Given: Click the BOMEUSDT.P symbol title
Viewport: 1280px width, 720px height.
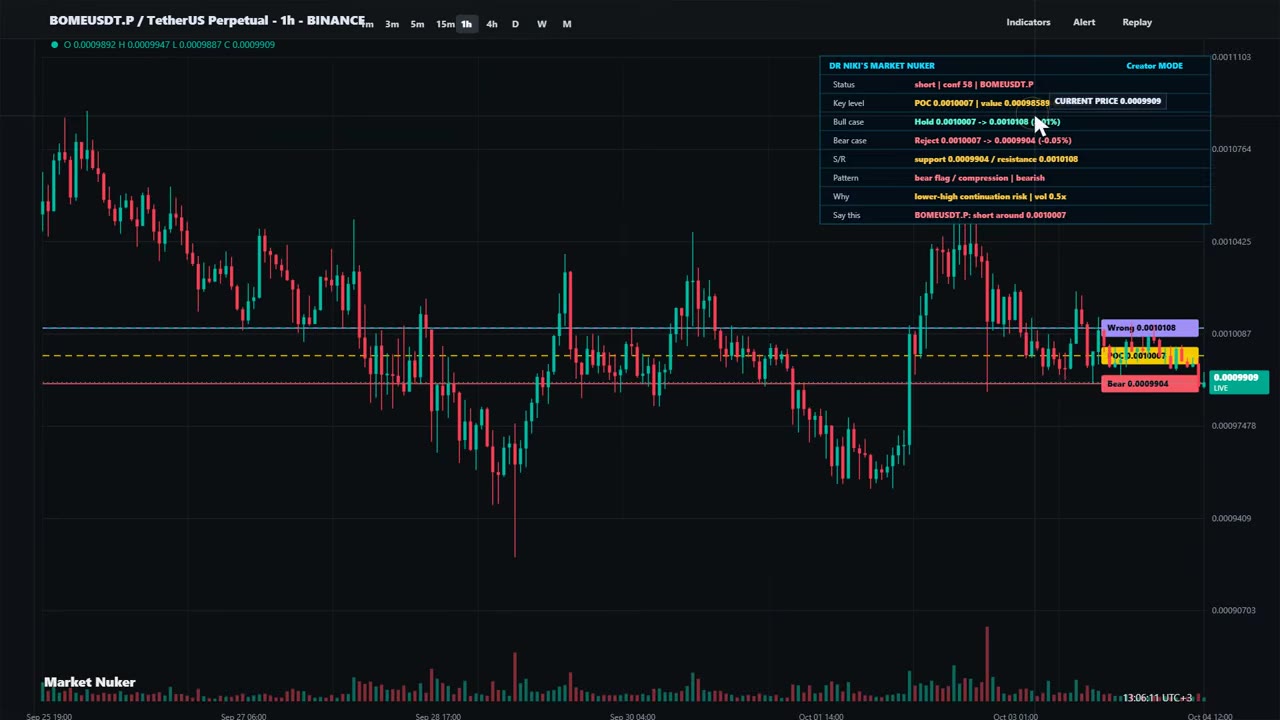Looking at the screenshot, I should click(x=206, y=20).
